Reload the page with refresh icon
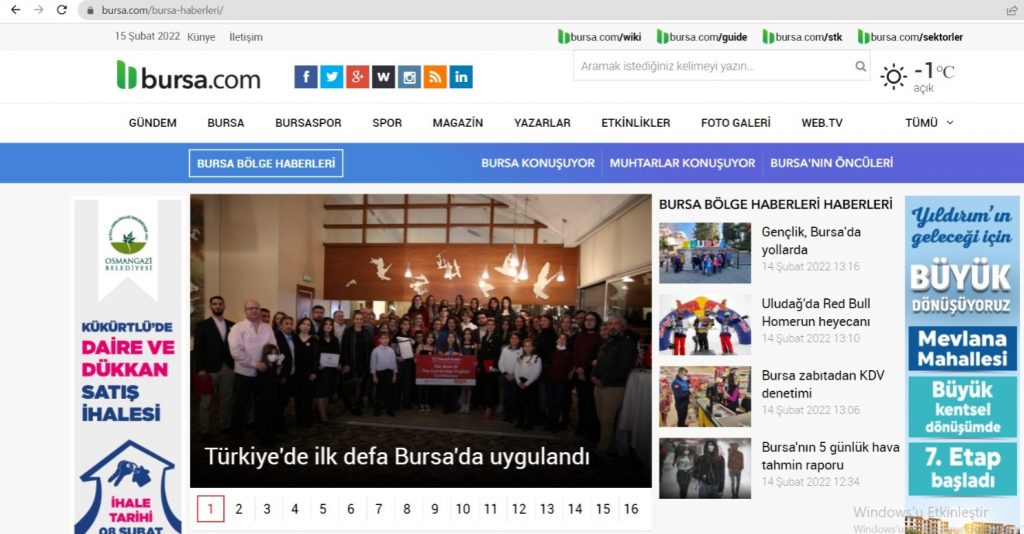This screenshot has width=1024, height=534. [x=62, y=10]
